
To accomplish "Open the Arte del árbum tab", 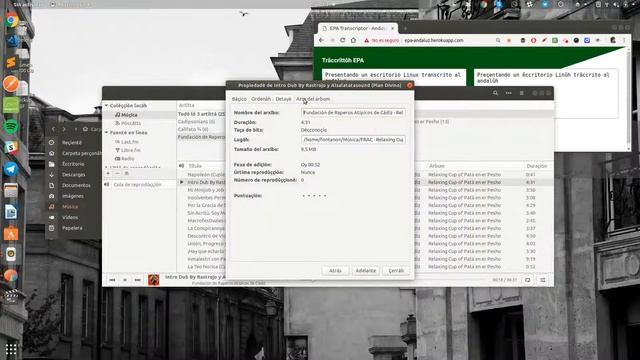I will (313, 99).
